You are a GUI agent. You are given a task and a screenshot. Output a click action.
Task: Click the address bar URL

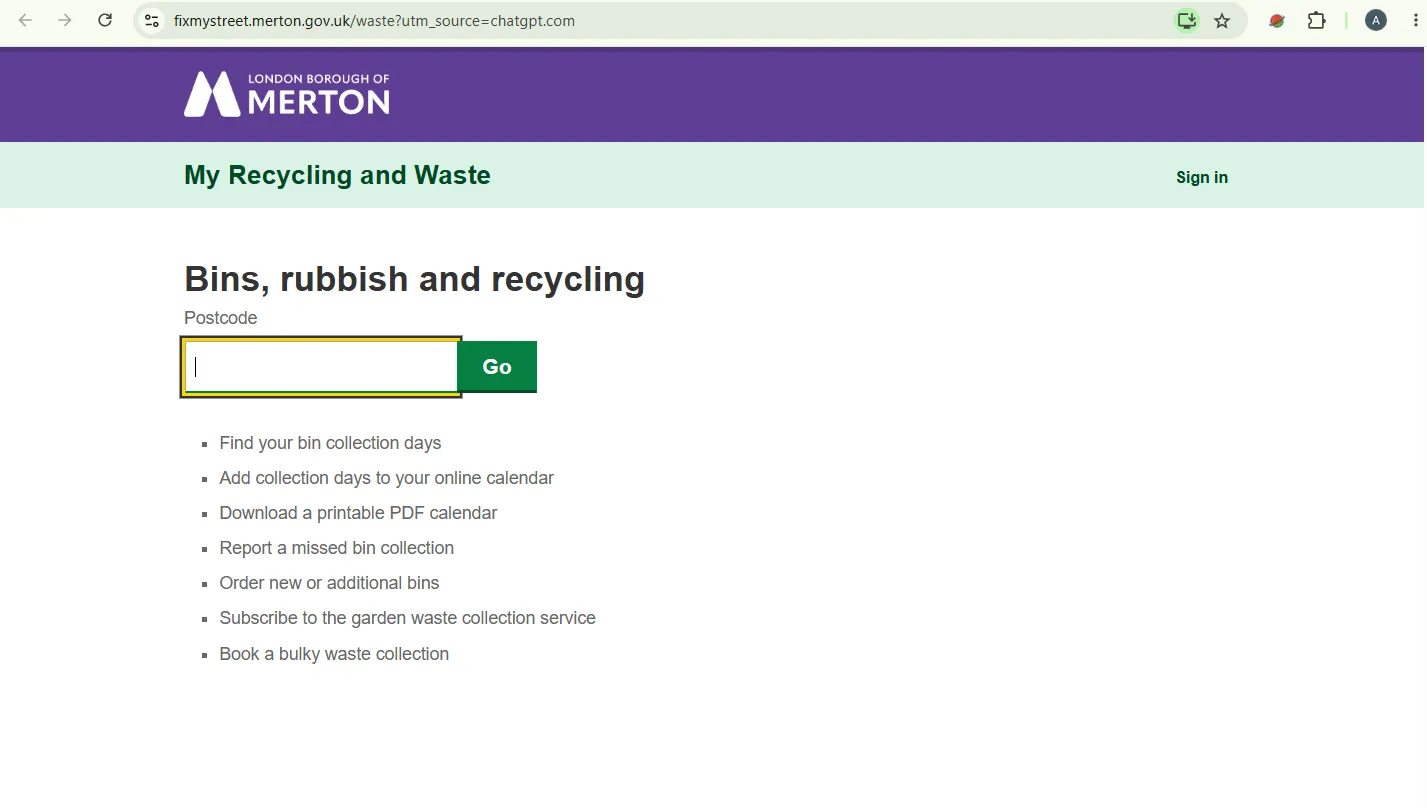point(374,21)
